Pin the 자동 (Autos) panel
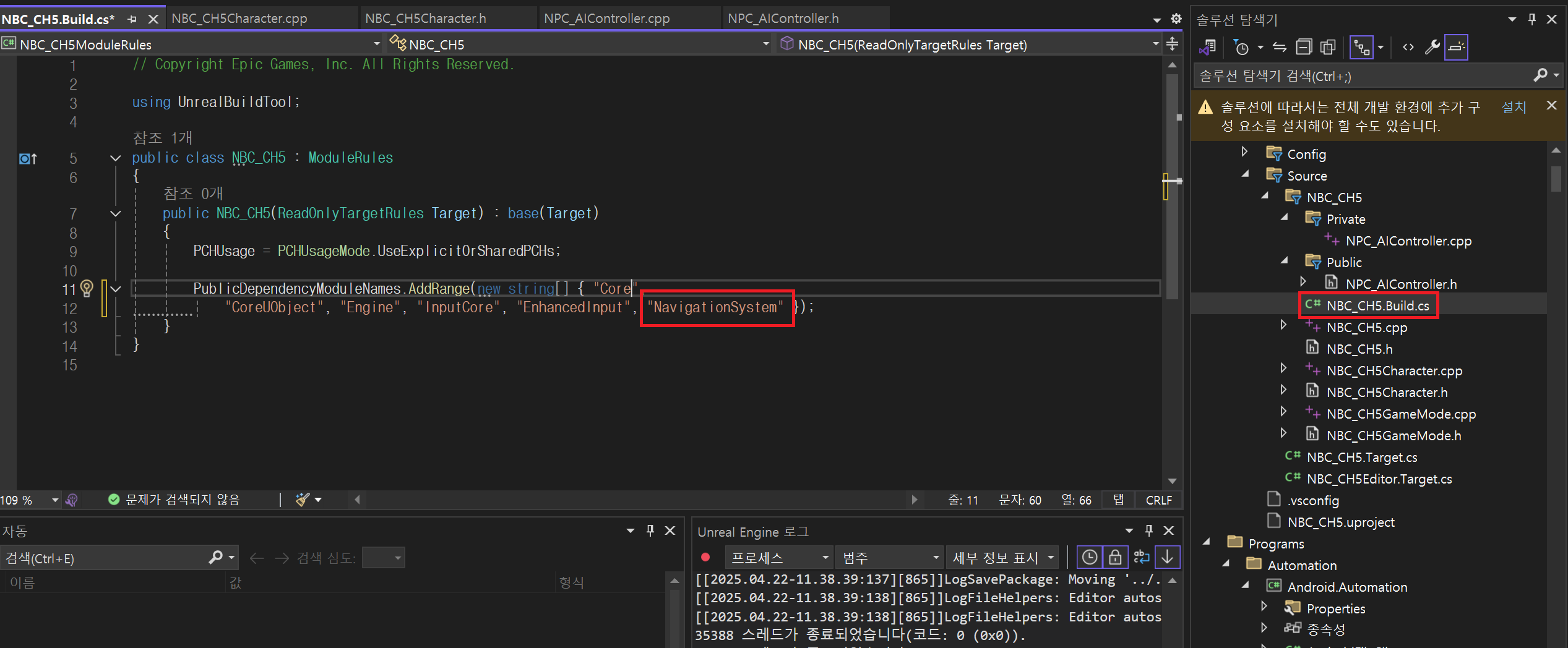Image resolution: width=1568 pixels, height=648 pixels. point(650,531)
